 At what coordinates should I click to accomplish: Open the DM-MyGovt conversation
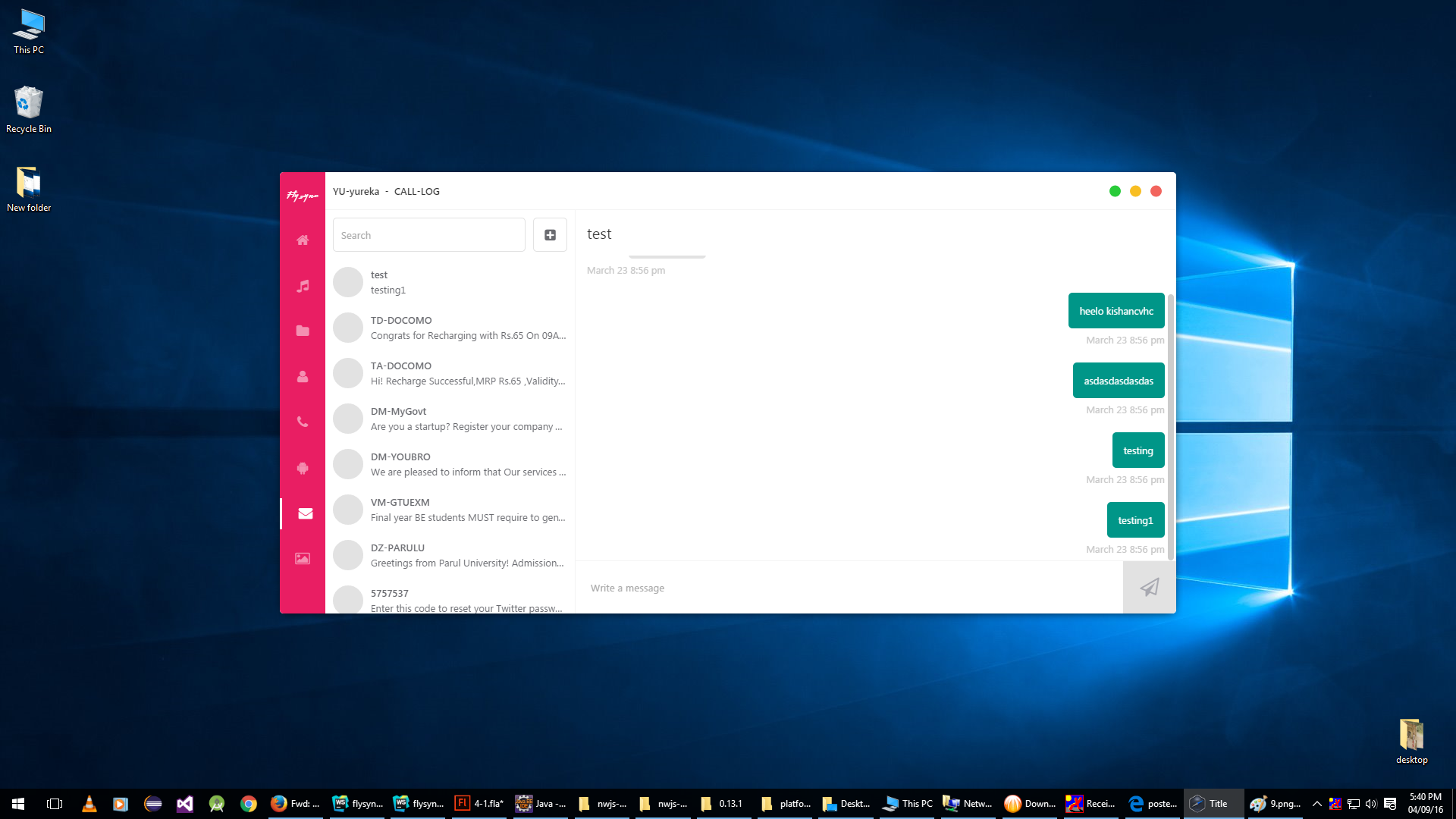point(451,419)
